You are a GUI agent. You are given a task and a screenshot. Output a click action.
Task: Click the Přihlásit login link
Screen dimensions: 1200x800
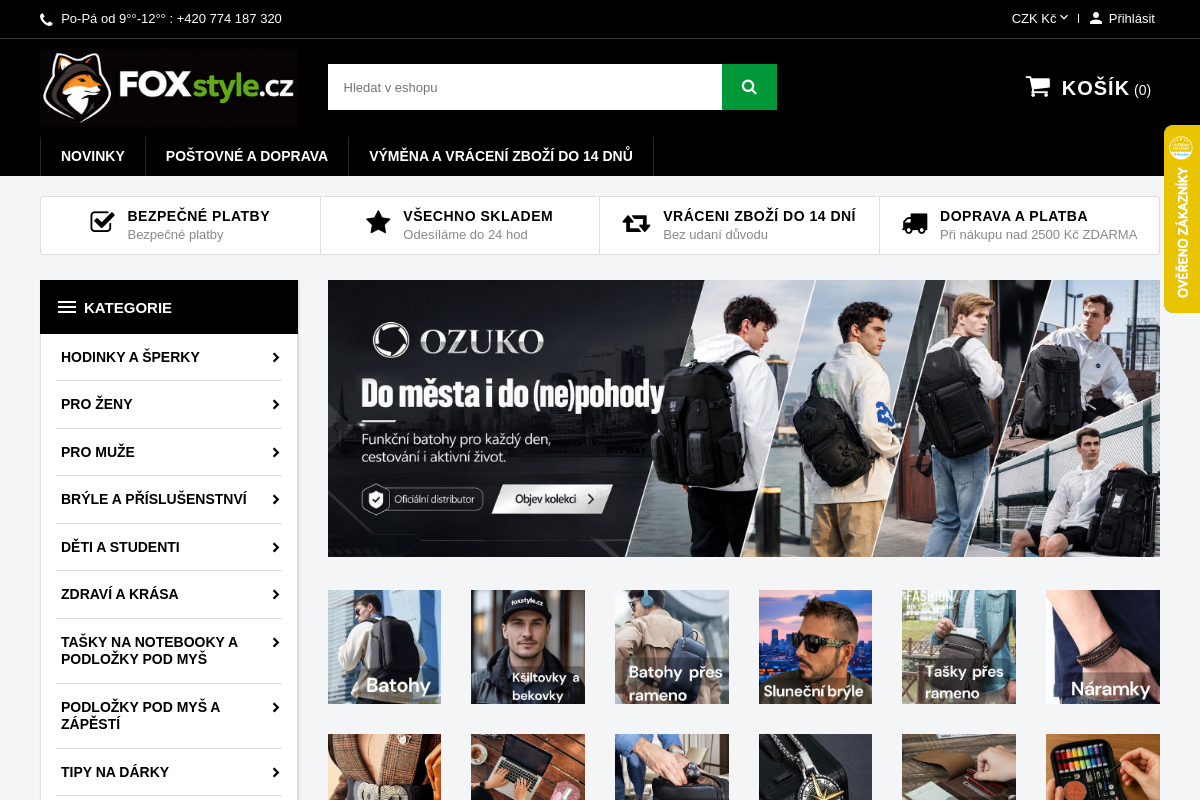pos(1131,18)
